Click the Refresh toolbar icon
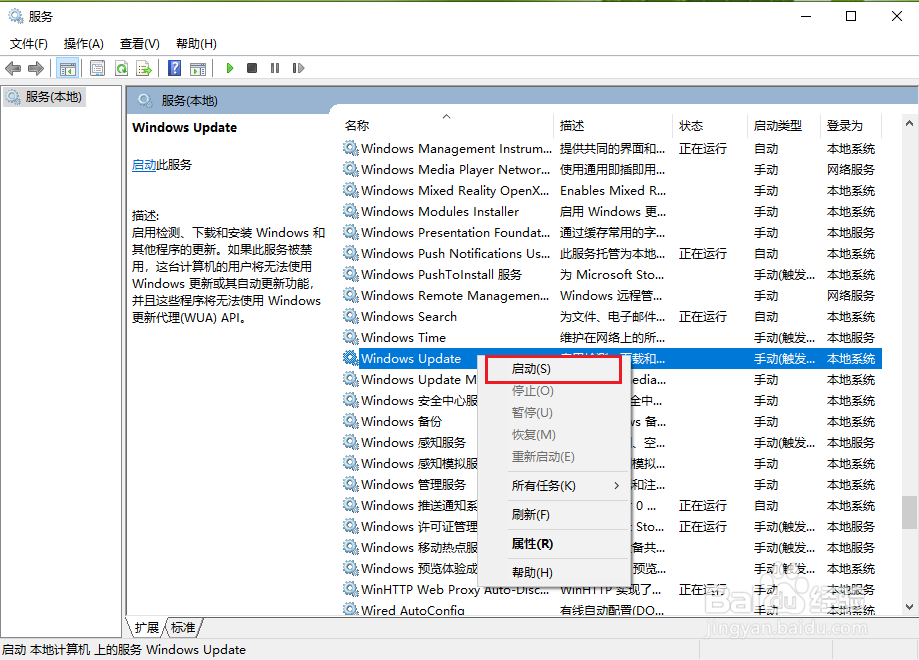The image size is (919, 660). click(121, 69)
